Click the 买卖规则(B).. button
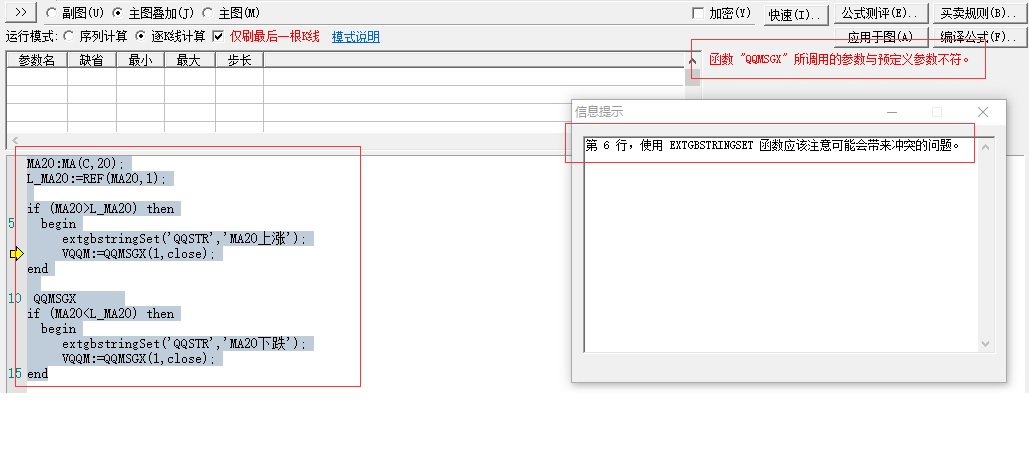 click(x=977, y=14)
